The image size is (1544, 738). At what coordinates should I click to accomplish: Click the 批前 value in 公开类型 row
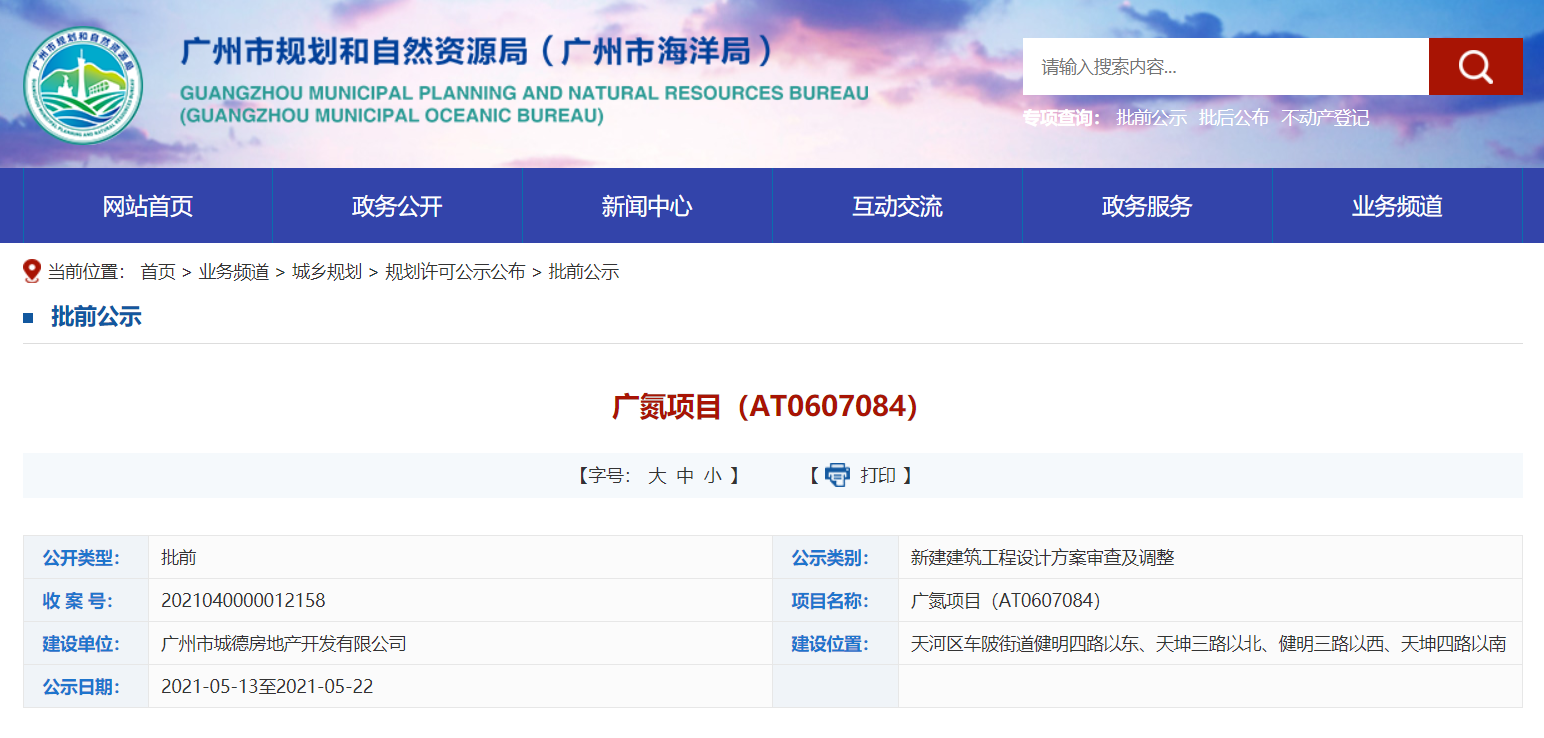tap(179, 558)
